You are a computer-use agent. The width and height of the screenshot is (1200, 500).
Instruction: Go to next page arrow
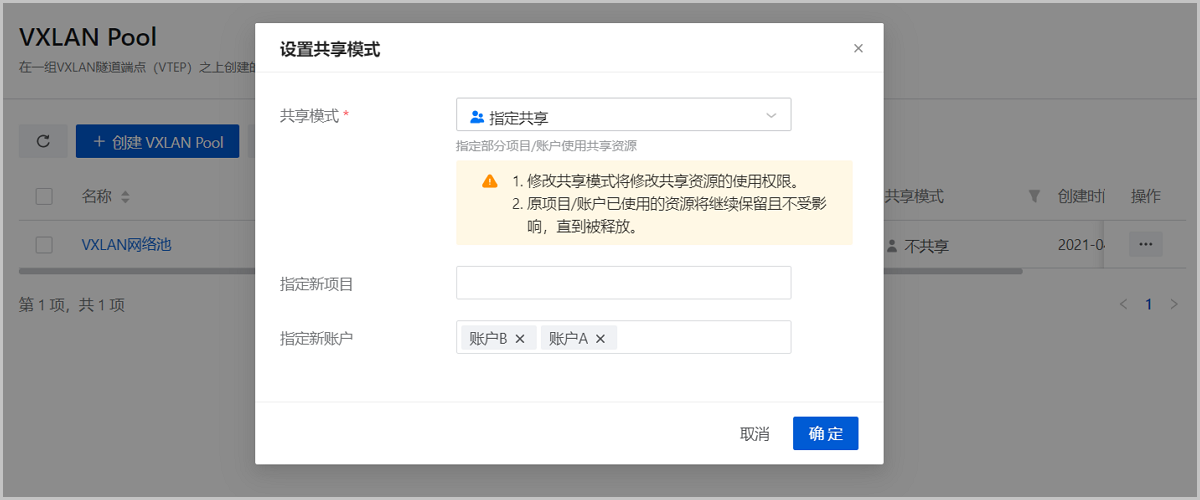1174,304
